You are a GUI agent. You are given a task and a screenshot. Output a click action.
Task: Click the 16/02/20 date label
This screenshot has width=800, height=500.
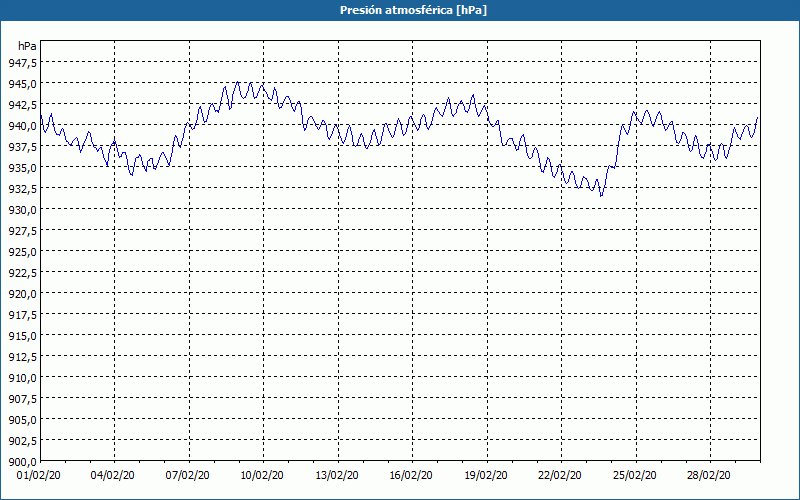411,476
